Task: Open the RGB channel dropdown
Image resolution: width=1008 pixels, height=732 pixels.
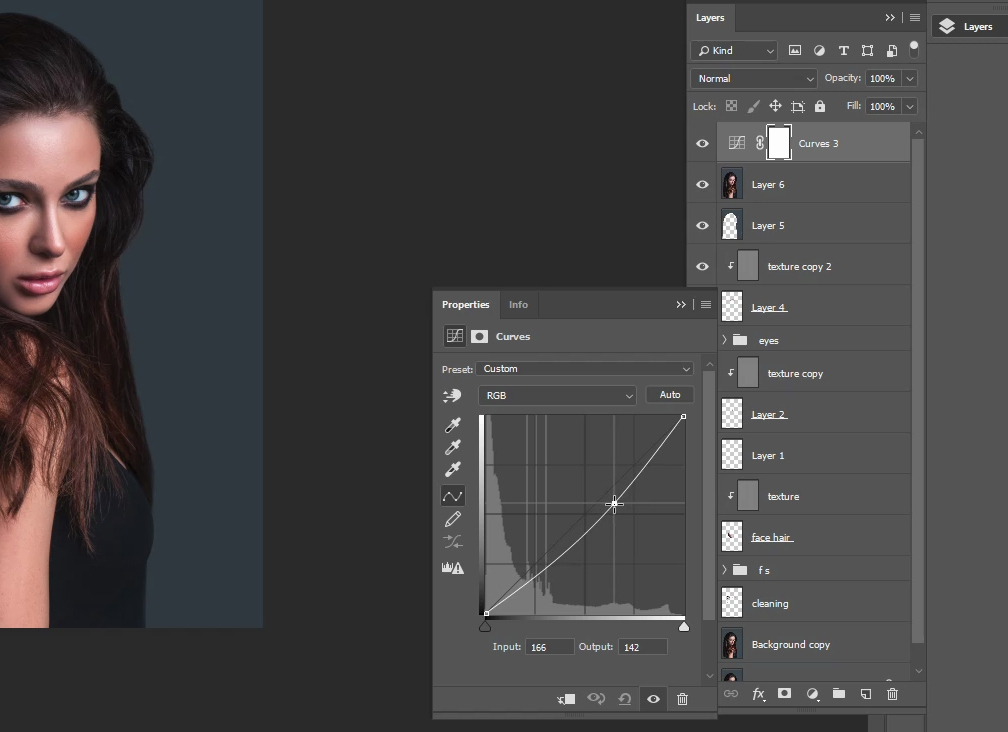Action: click(x=557, y=395)
